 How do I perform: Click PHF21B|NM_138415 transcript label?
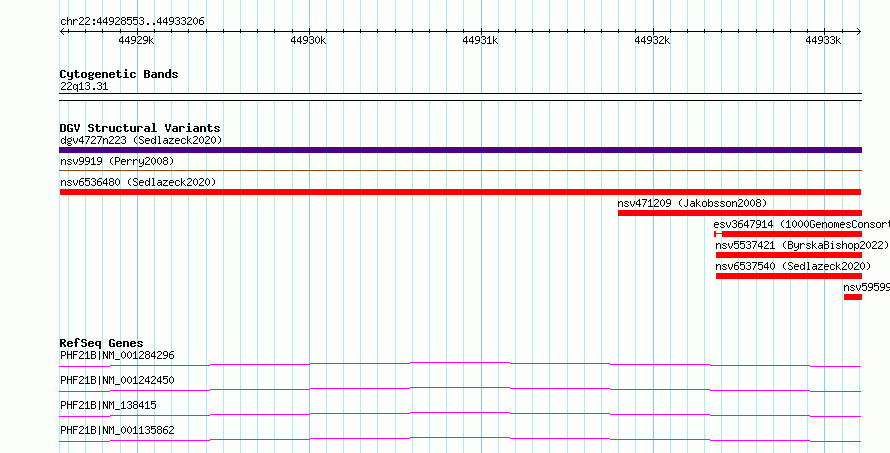(108, 405)
